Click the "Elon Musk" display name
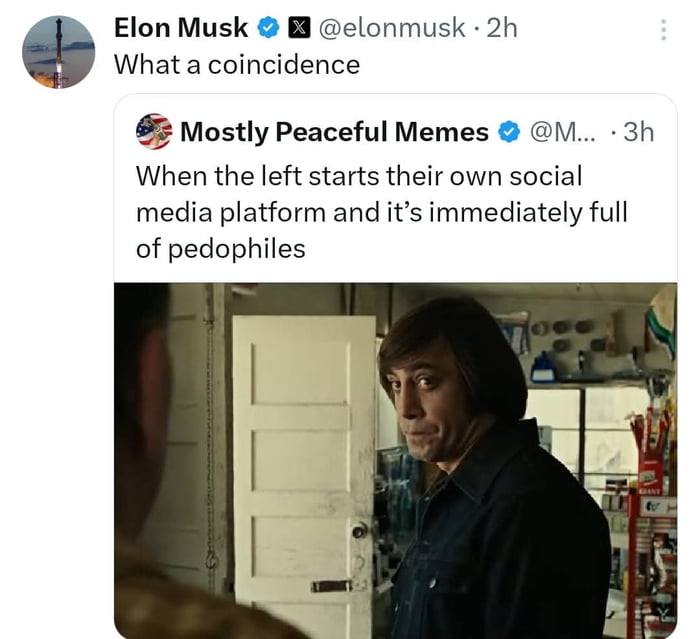700x639 pixels. pyautogui.click(x=181, y=29)
